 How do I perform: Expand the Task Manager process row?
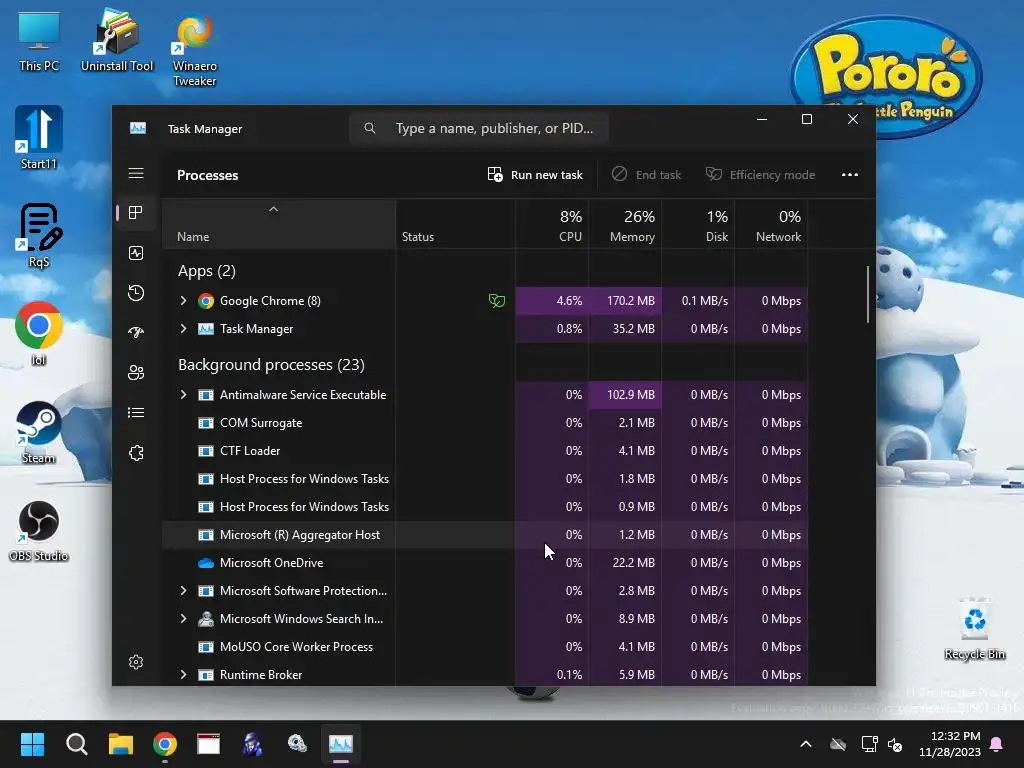point(184,328)
